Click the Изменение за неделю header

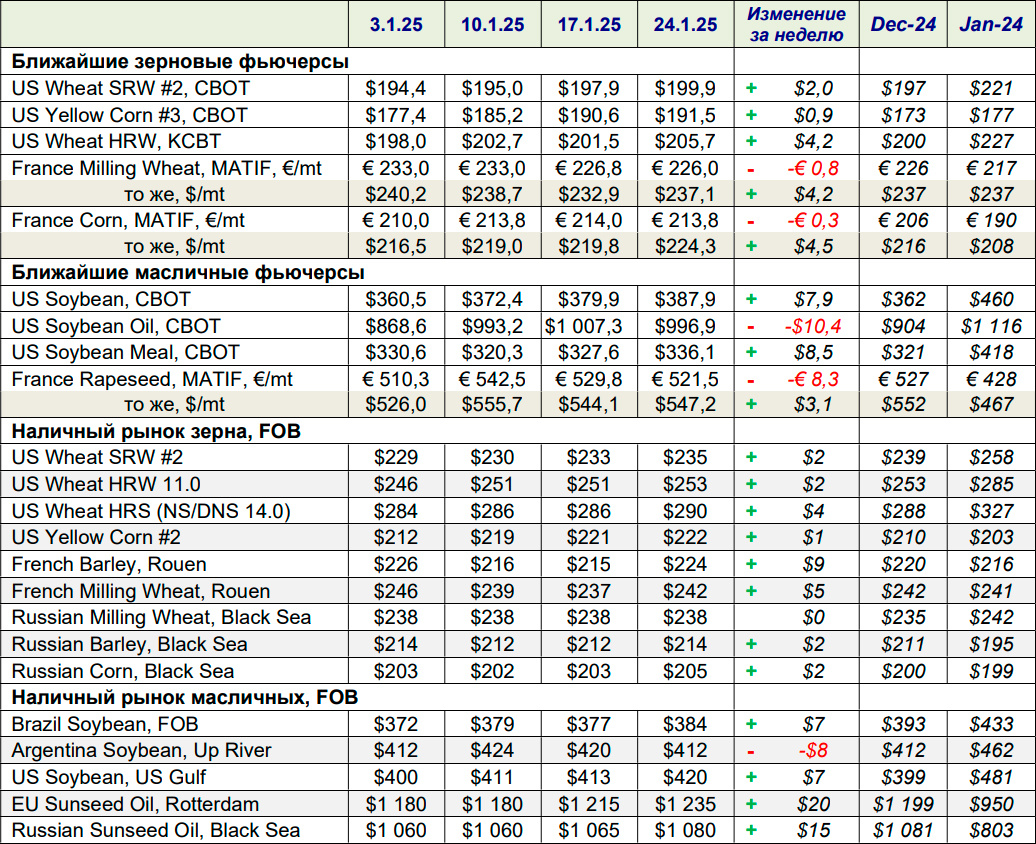point(796,24)
